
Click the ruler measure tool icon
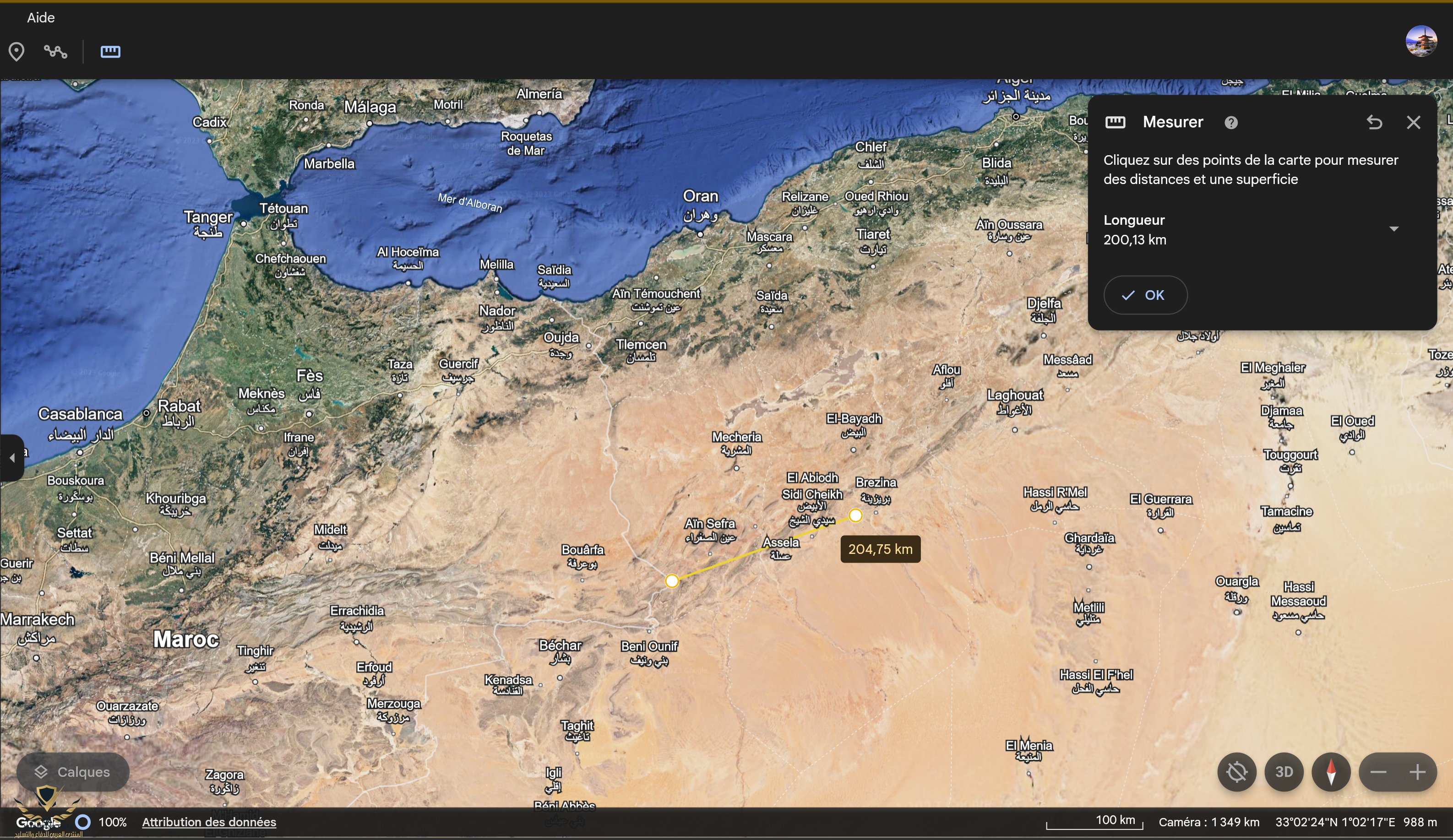[110, 52]
